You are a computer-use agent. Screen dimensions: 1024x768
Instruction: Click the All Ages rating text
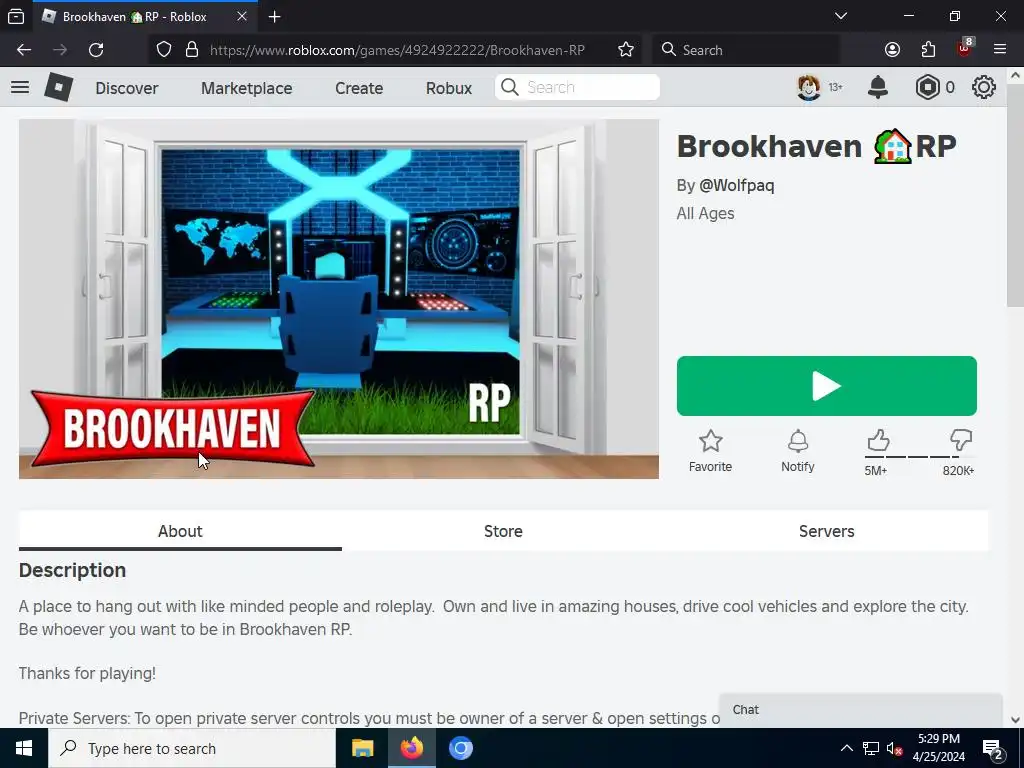point(705,214)
